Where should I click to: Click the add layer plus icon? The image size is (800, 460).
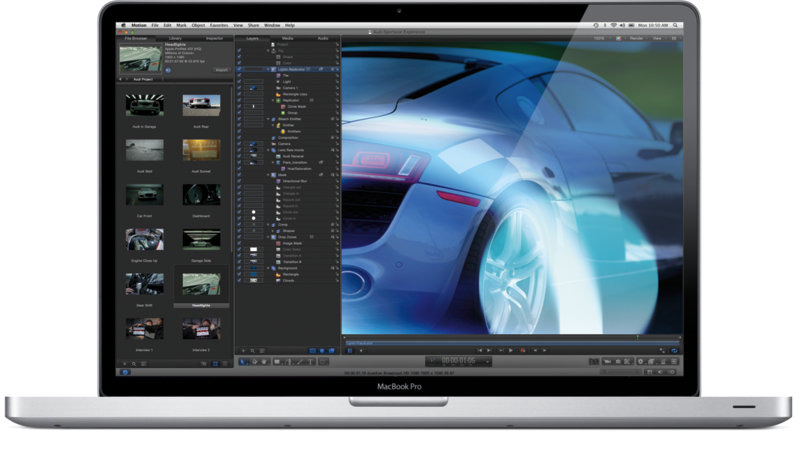[x=241, y=351]
